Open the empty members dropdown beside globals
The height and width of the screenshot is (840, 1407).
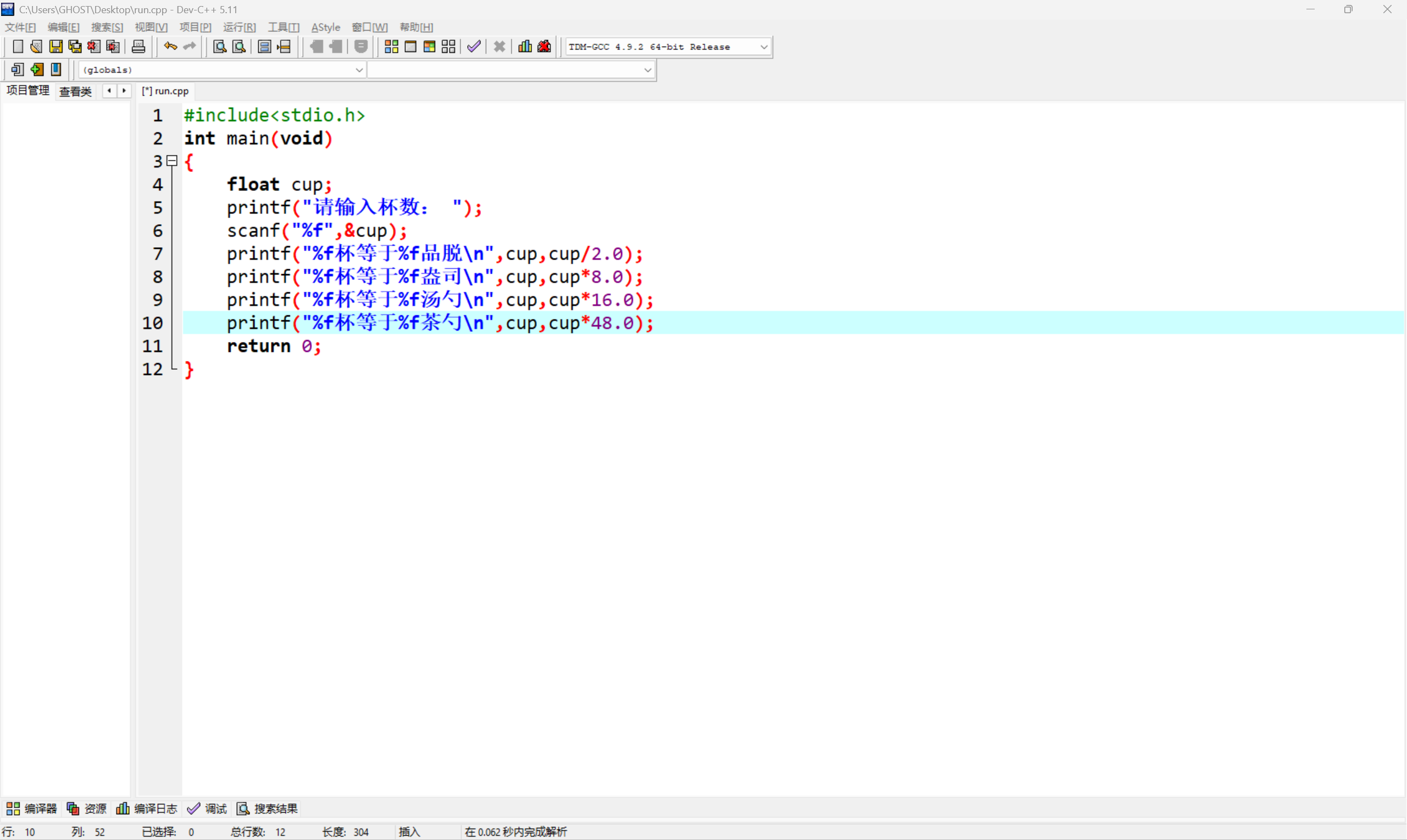coord(648,70)
